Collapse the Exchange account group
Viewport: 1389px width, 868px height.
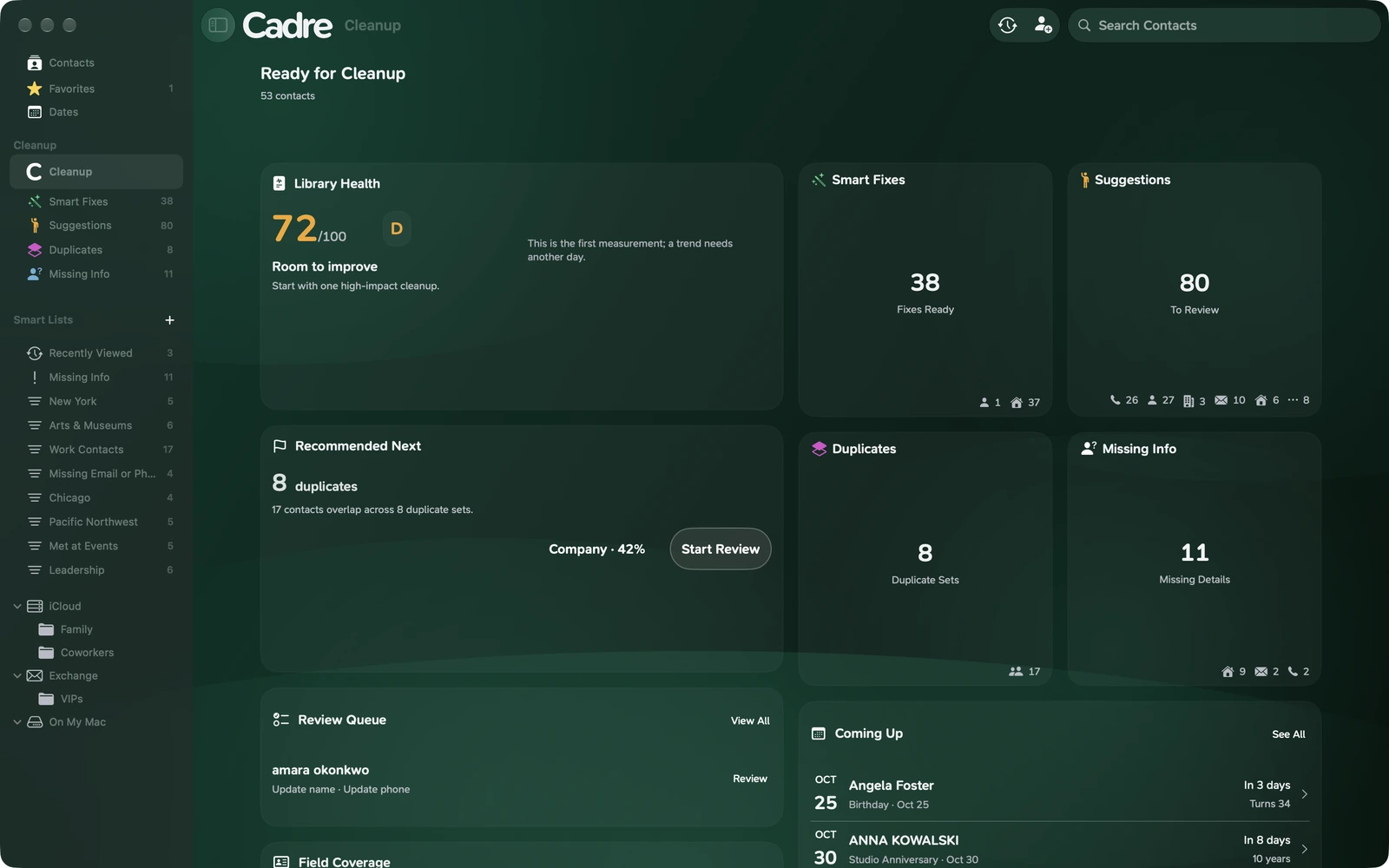[x=17, y=676]
